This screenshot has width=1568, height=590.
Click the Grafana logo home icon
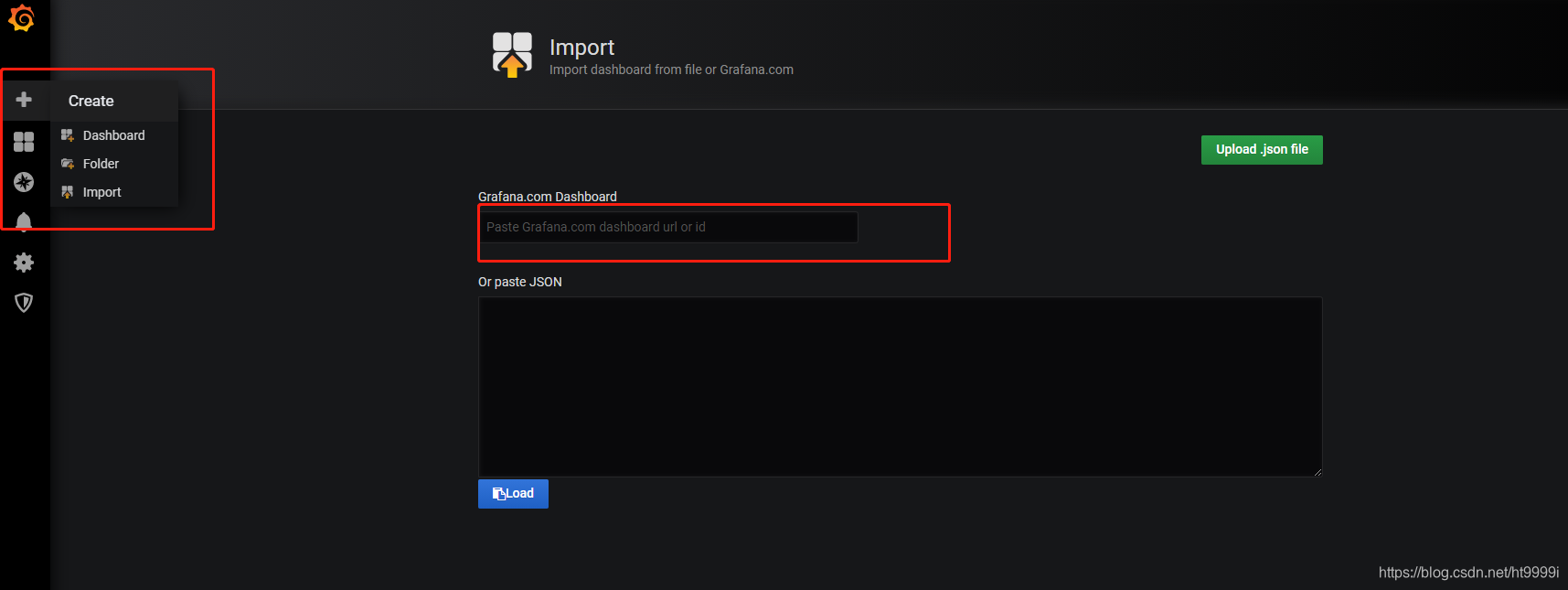22,18
